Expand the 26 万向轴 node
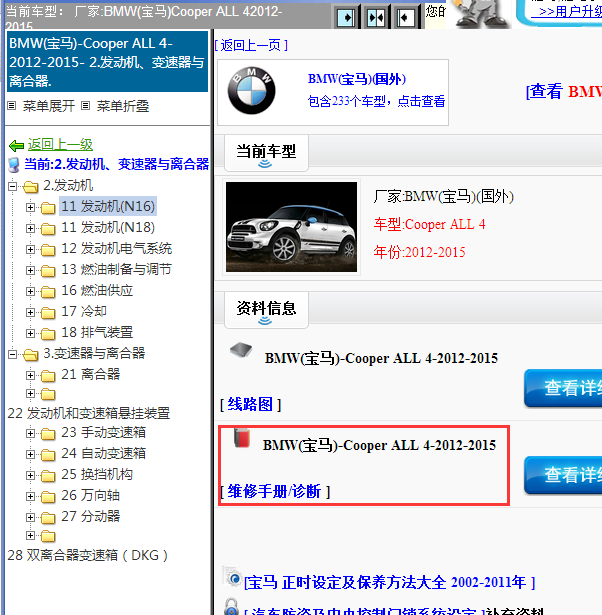This screenshot has height=615, width=602. tap(30, 497)
